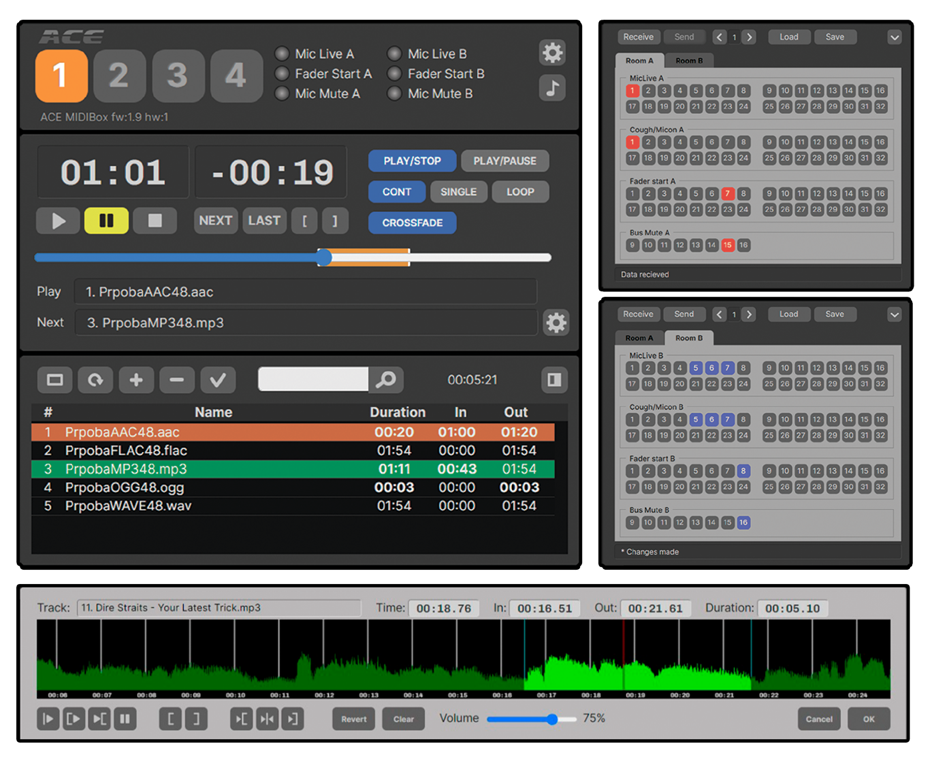The height and width of the screenshot is (761, 932).
Task: Click the music note icon
Action: [552, 88]
